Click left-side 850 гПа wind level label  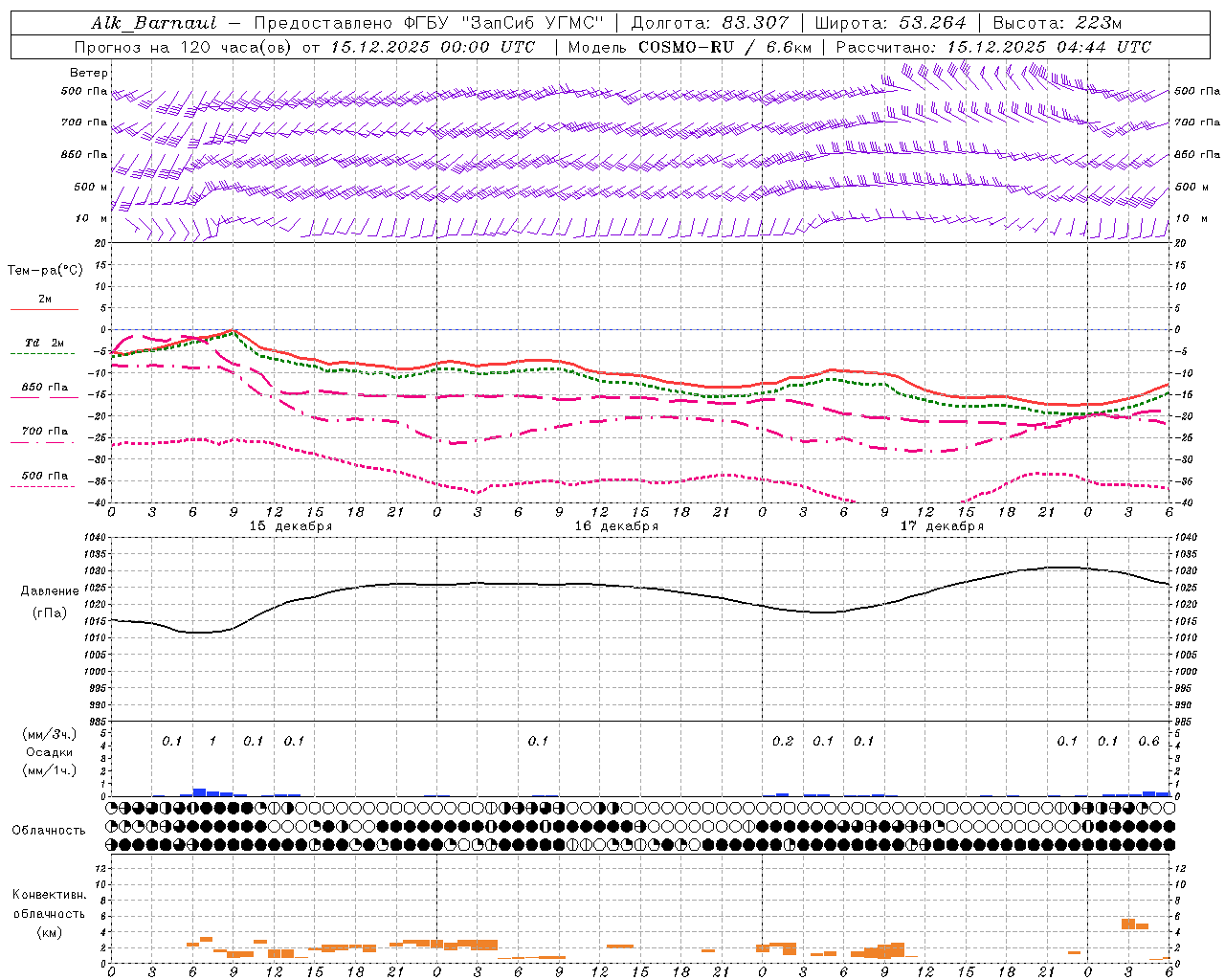click(x=84, y=154)
